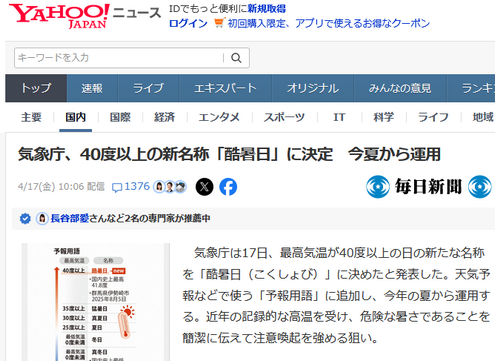Go to the エンタメ category
Screen dimensions: 495x361
tap(219, 117)
